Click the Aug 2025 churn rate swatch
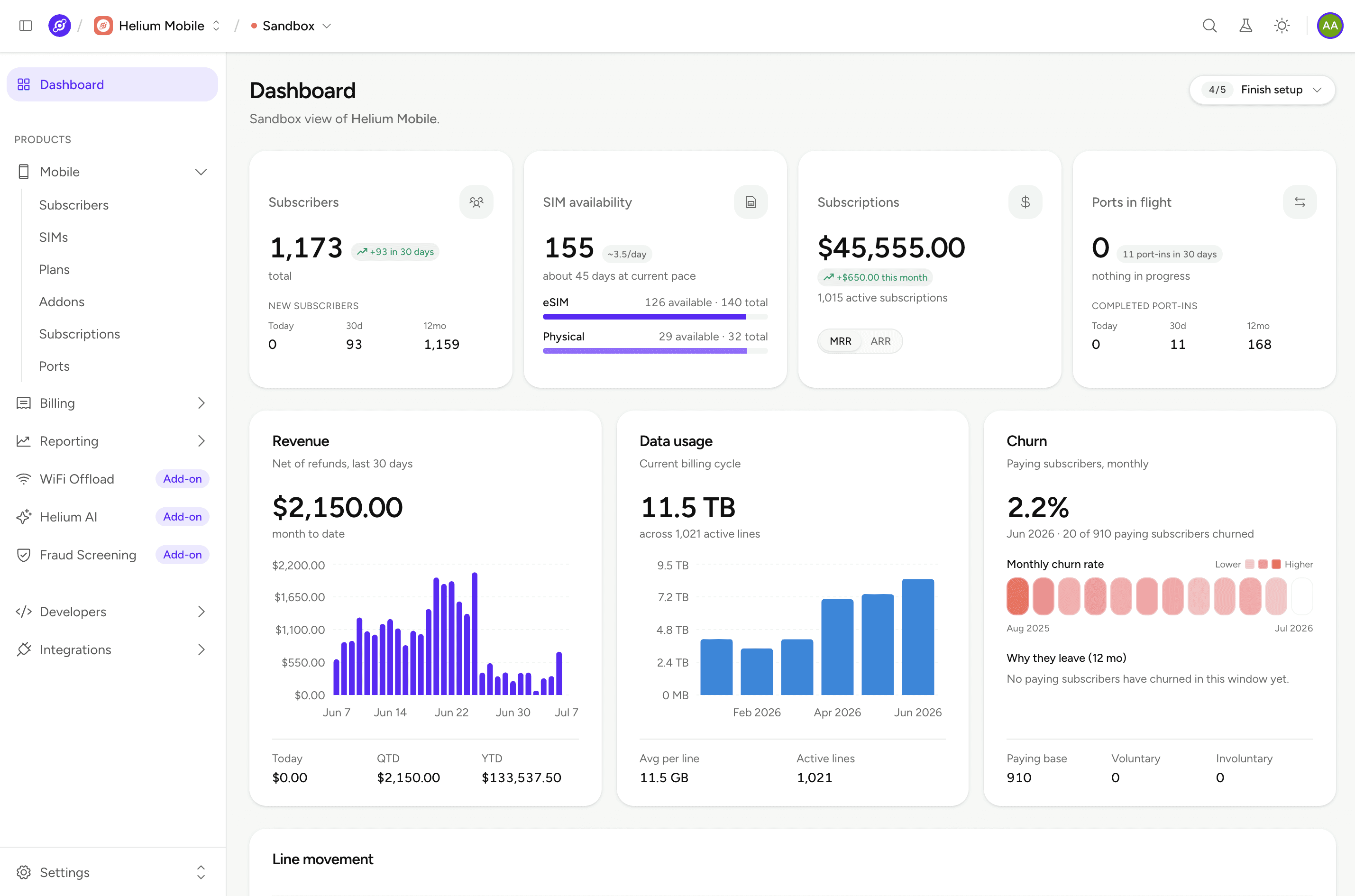1355x896 pixels. point(1017,596)
